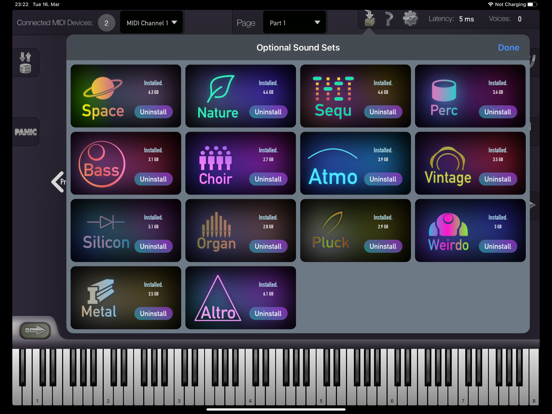Click the Installed label on Space card
This screenshot has width=552, height=414.
pyautogui.click(x=153, y=83)
